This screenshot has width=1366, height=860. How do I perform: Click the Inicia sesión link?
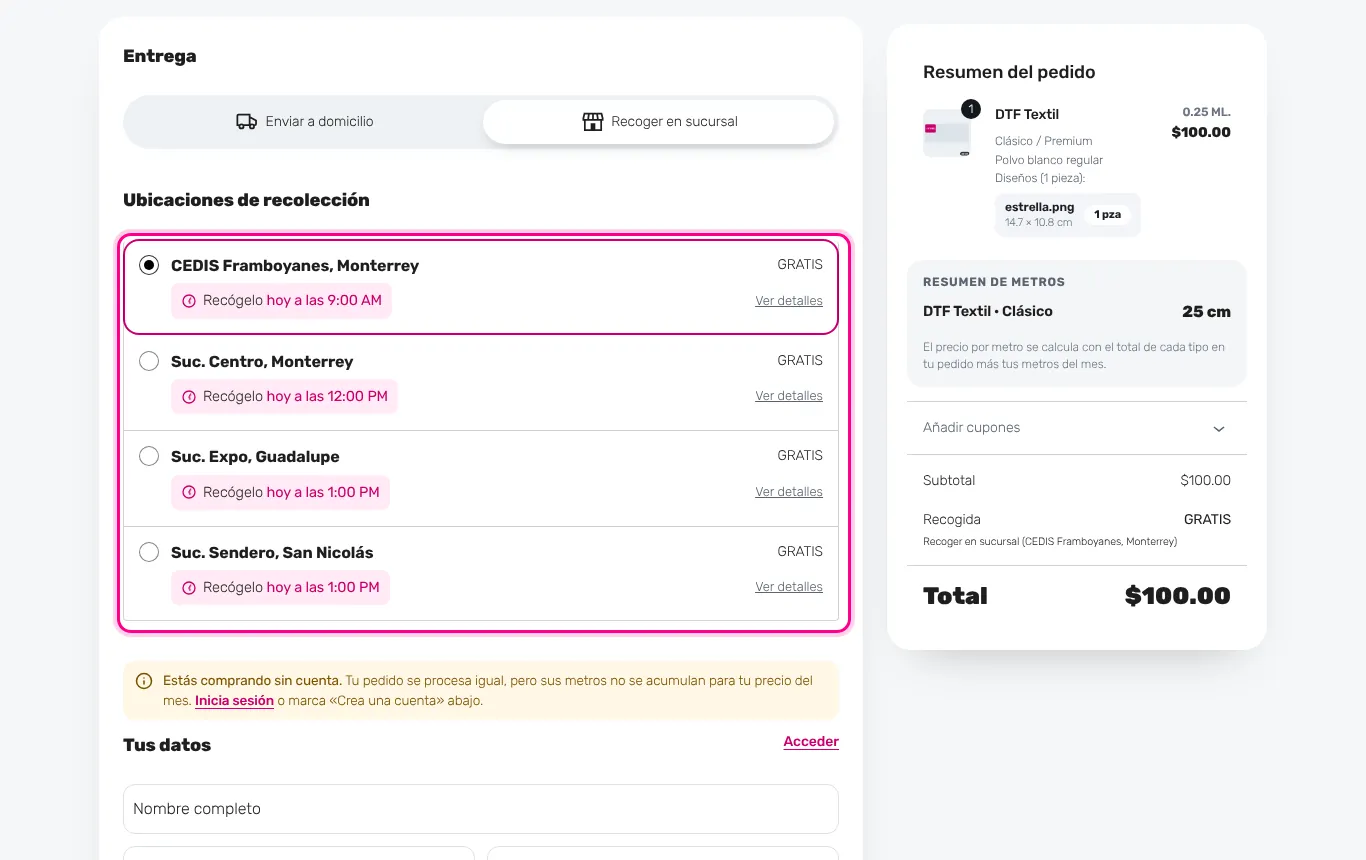[x=234, y=701]
